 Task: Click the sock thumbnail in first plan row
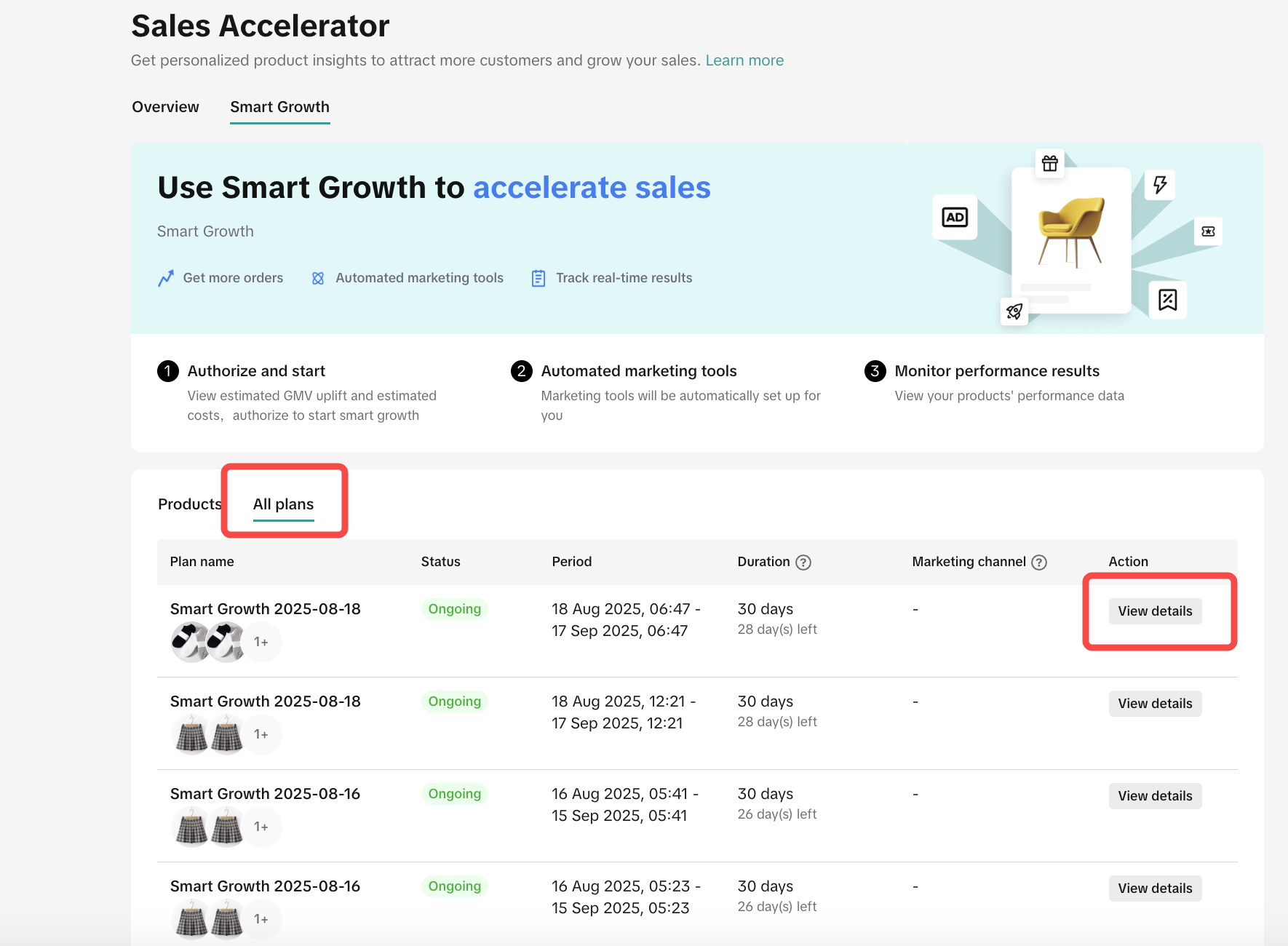click(191, 642)
